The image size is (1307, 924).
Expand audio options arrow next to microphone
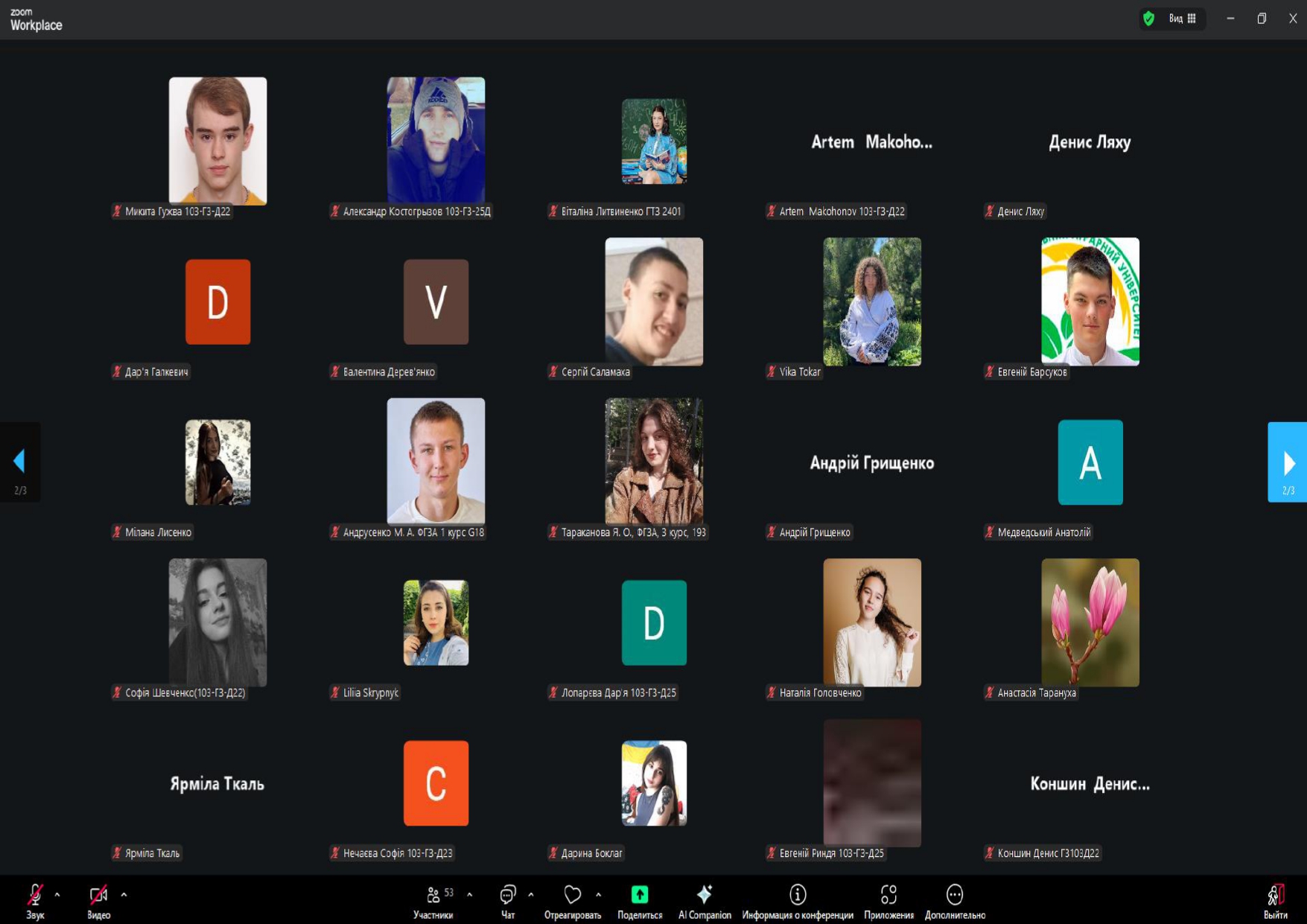click(57, 894)
